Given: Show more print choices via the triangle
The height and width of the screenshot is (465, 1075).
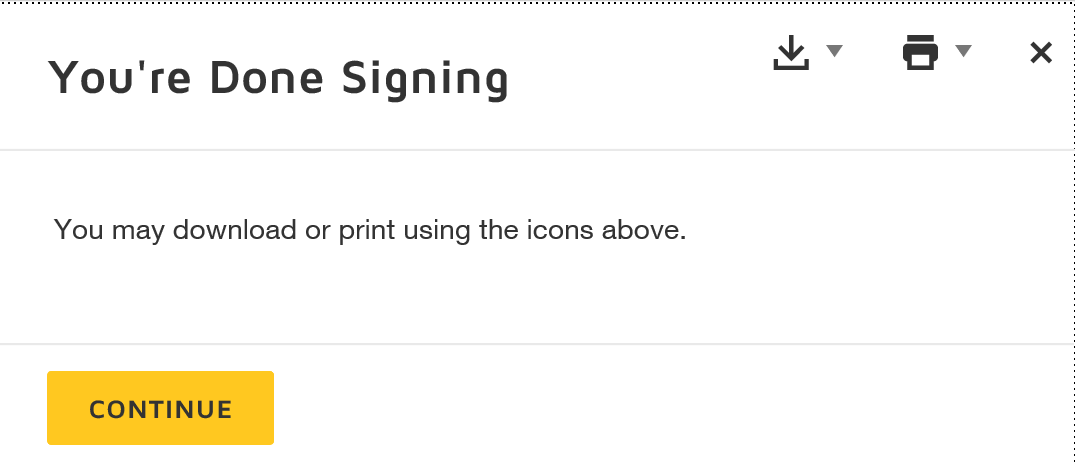Looking at the screenshot, I should click(x=963, y=52).
